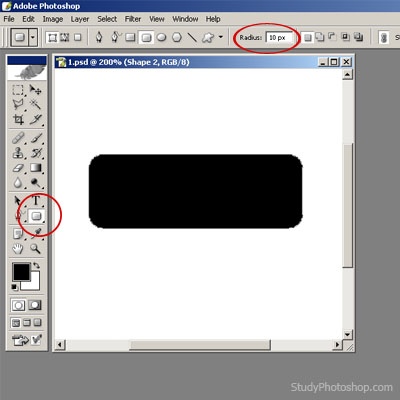400x400 pixels.
Task: Click the horizontal scrollbar left arrow
Action: click(x=60, y=344)
